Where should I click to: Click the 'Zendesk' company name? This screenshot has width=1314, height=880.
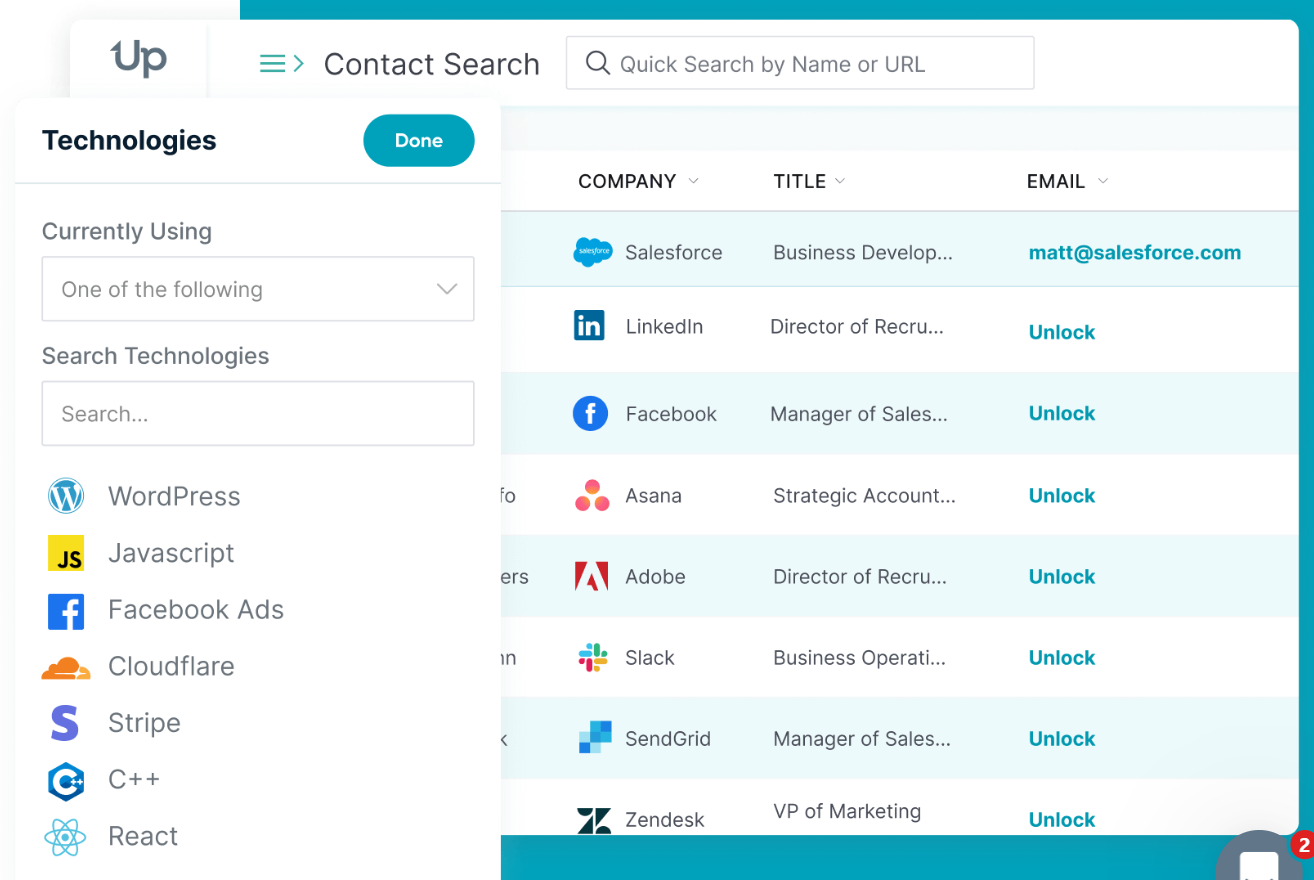pyautogui.click(x=665, y=820)
